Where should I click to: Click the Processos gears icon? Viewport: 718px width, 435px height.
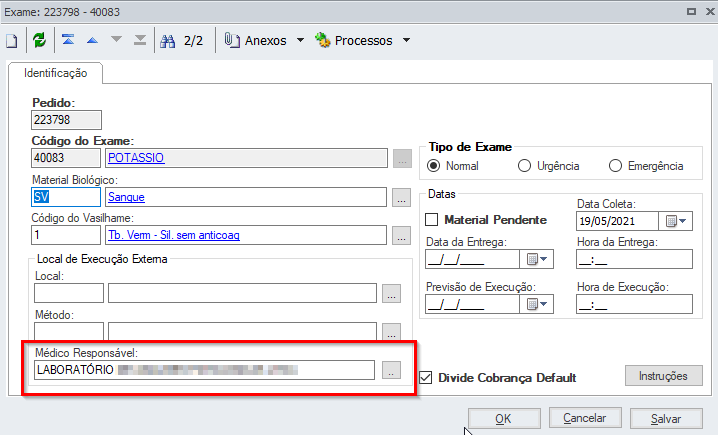[x=323, y=40]
